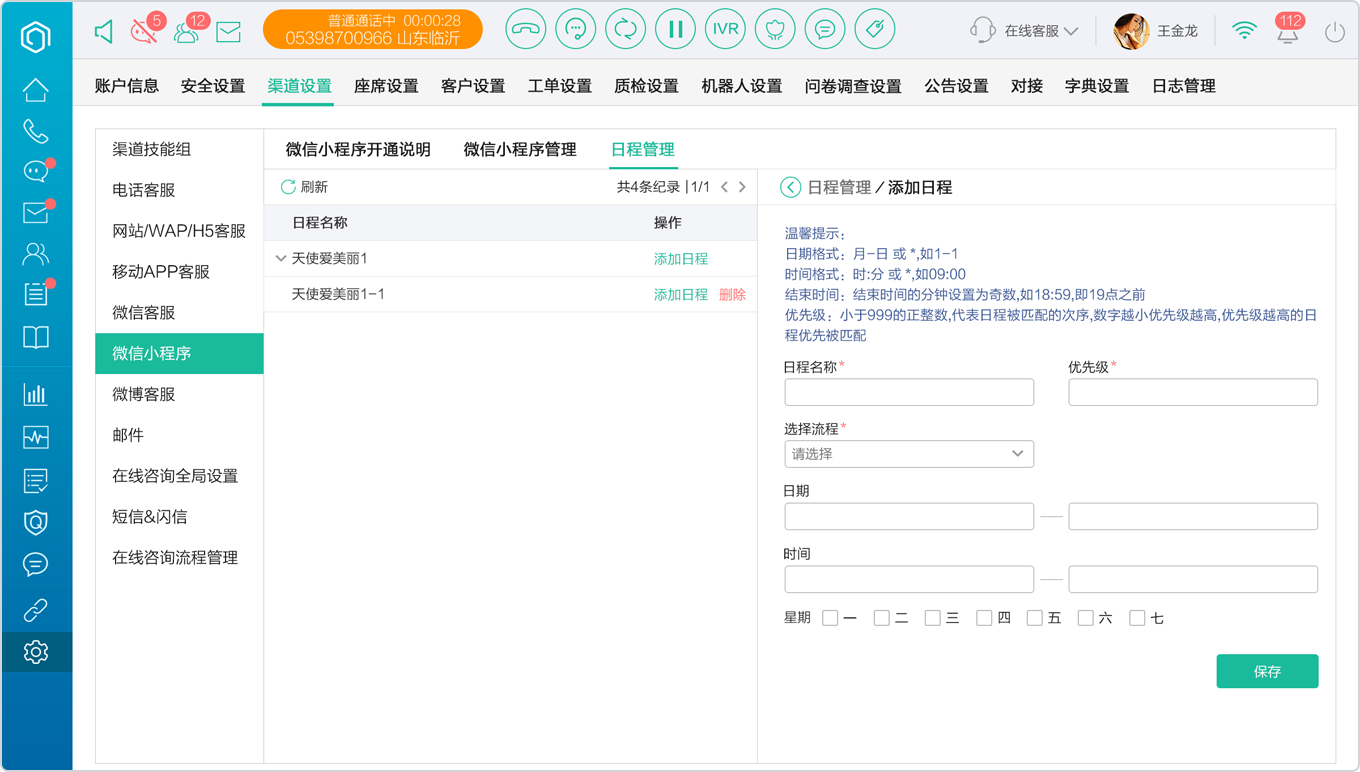Collapse the 天使爱美丽1 row chevron
This screenshot has width=1360, height=772.
[x=281, y=258]
